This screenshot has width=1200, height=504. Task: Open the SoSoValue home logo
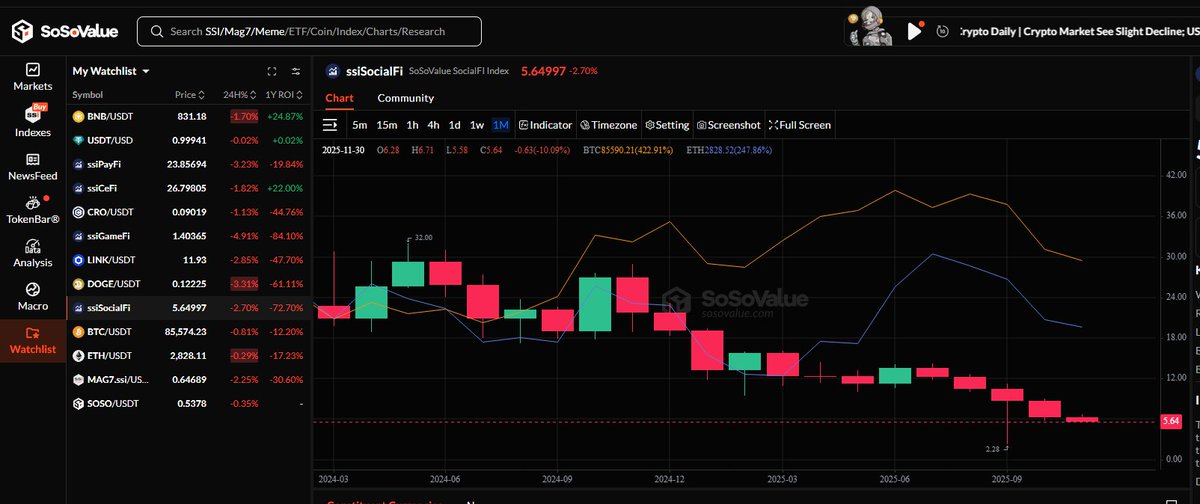pos(64,32)
